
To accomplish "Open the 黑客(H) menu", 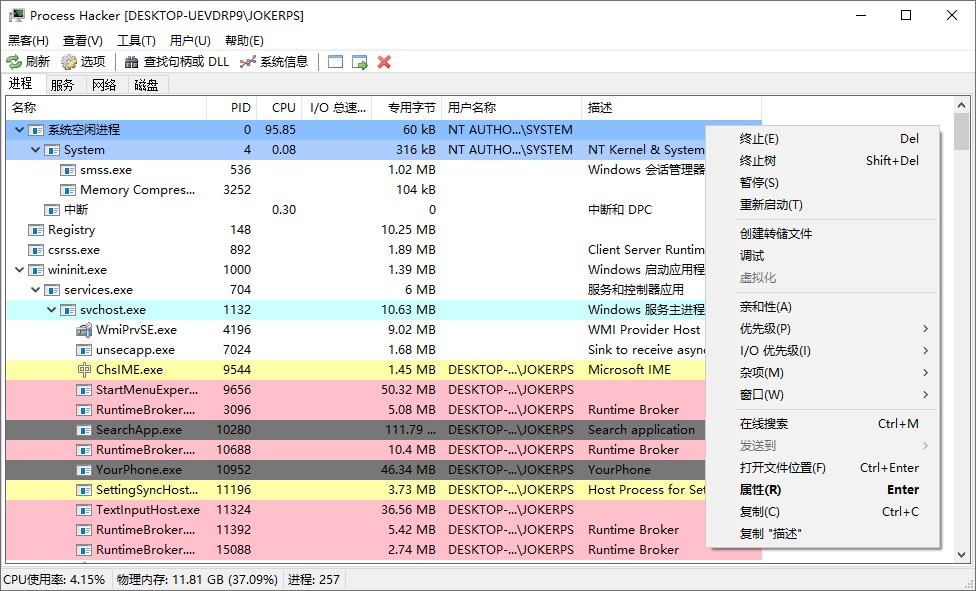I will coord(28,40).
